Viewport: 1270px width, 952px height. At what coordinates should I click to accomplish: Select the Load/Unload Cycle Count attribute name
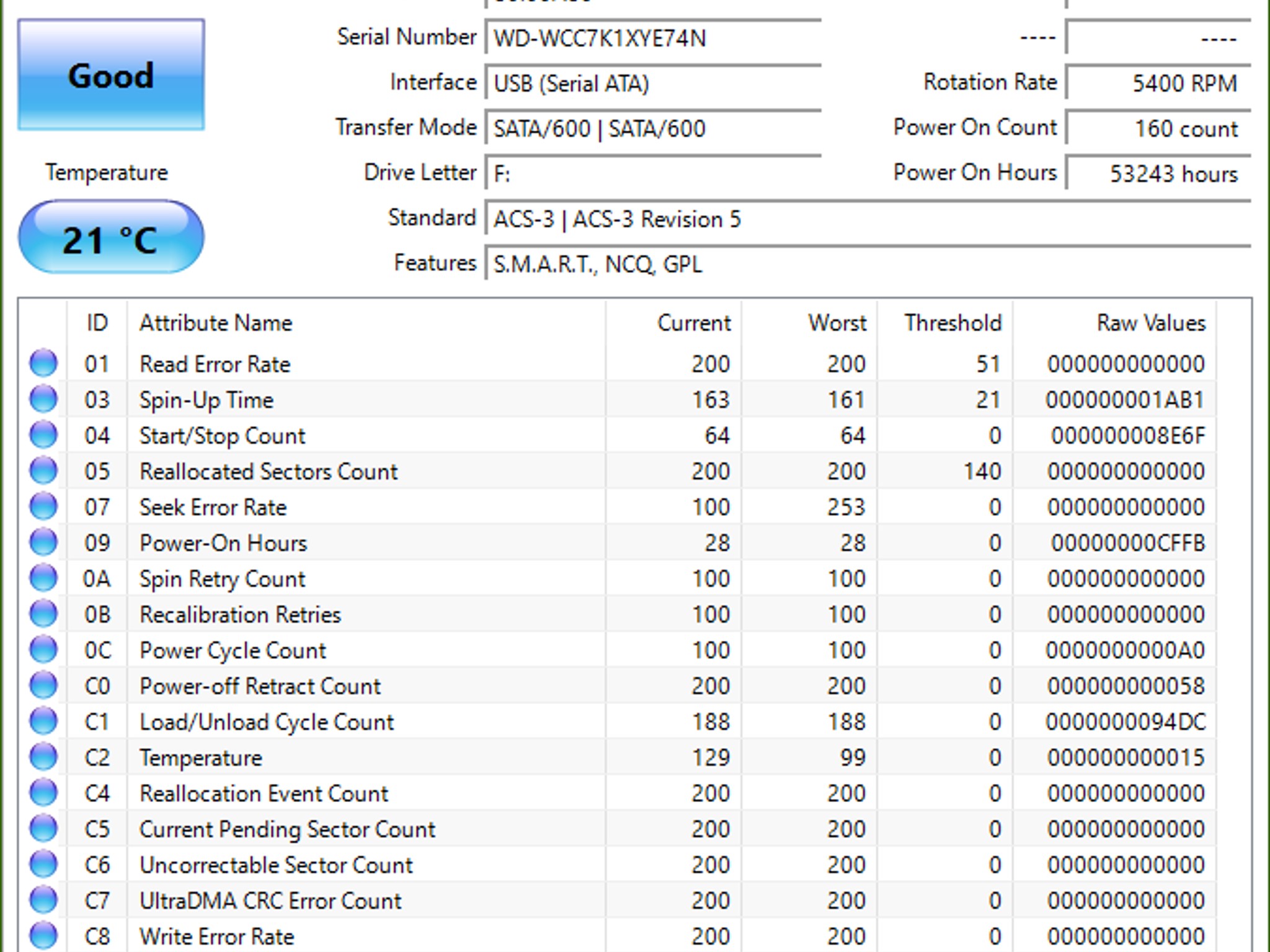267,722
